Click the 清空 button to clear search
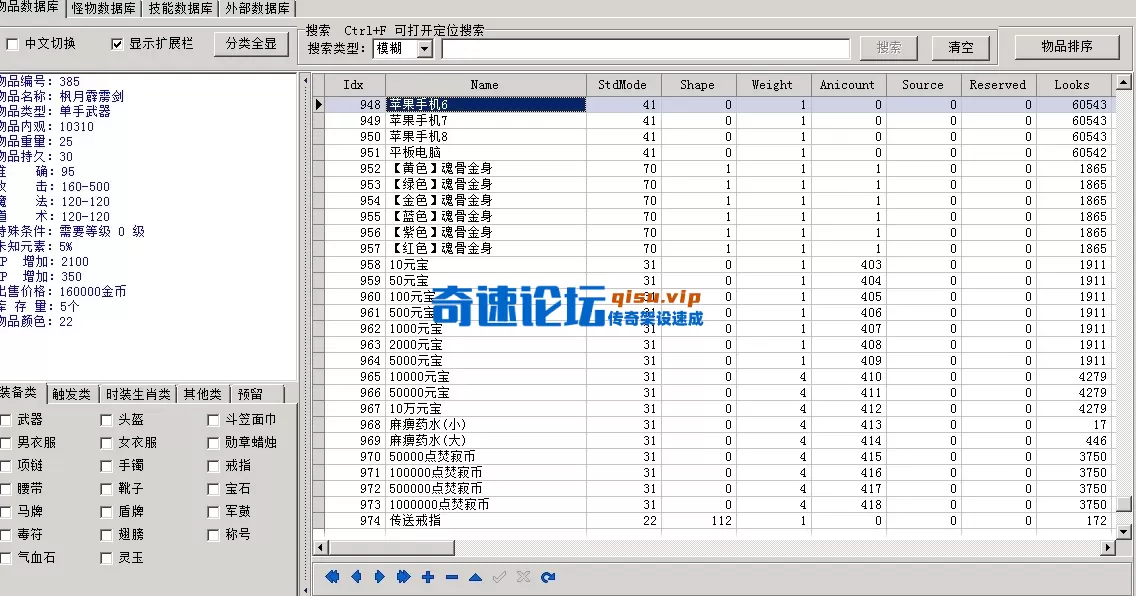This screenshot has width=1136, height=596. [960, 47]
